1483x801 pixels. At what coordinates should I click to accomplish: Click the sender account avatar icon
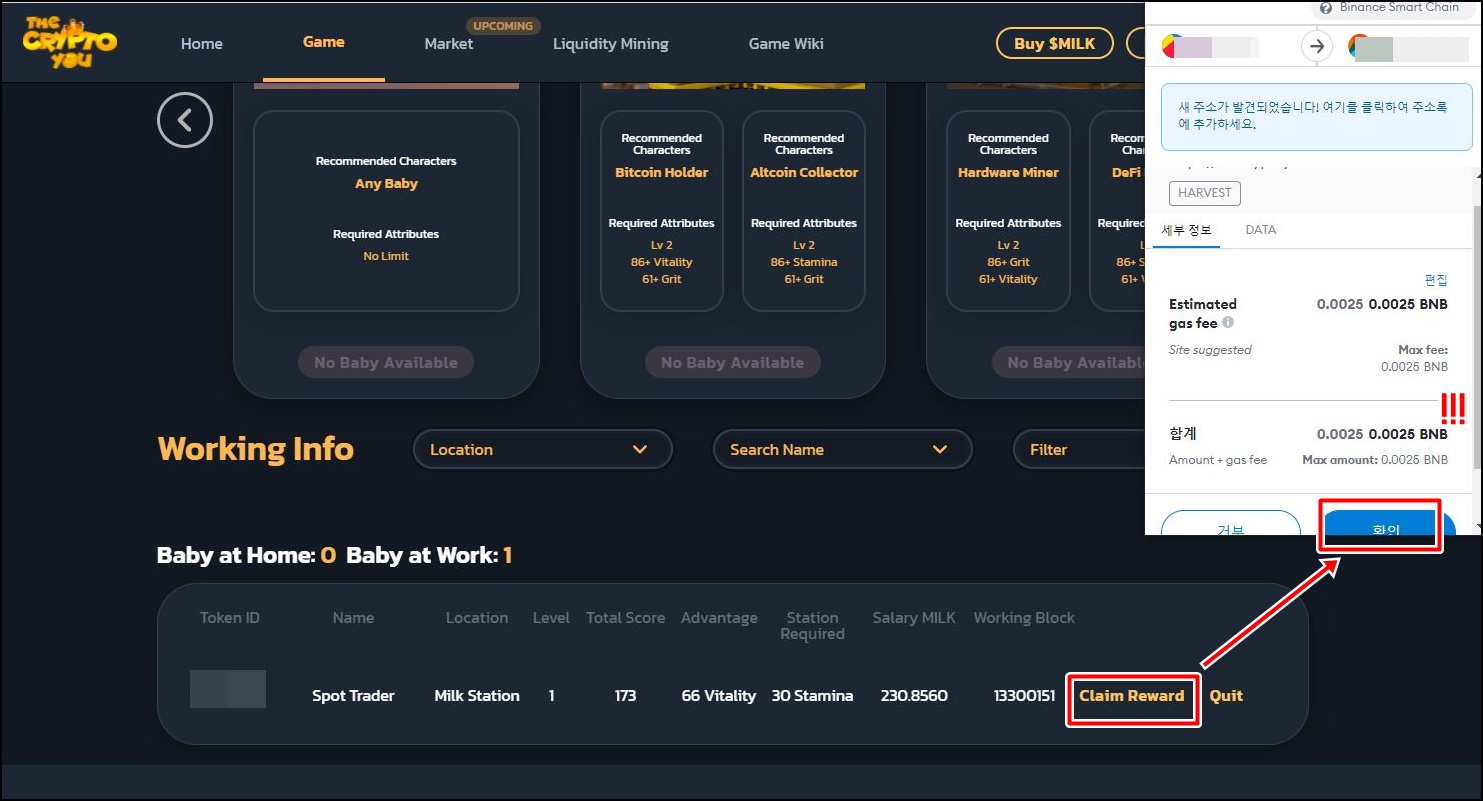[1173, 46]
